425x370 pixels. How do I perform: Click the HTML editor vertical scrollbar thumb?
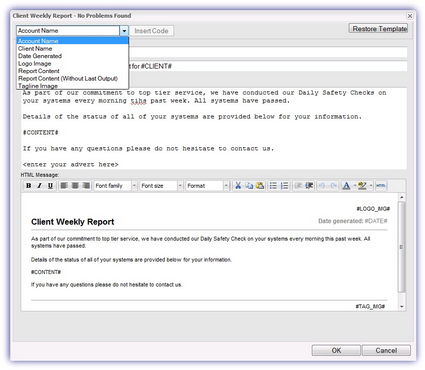click(x=402, y=247)
